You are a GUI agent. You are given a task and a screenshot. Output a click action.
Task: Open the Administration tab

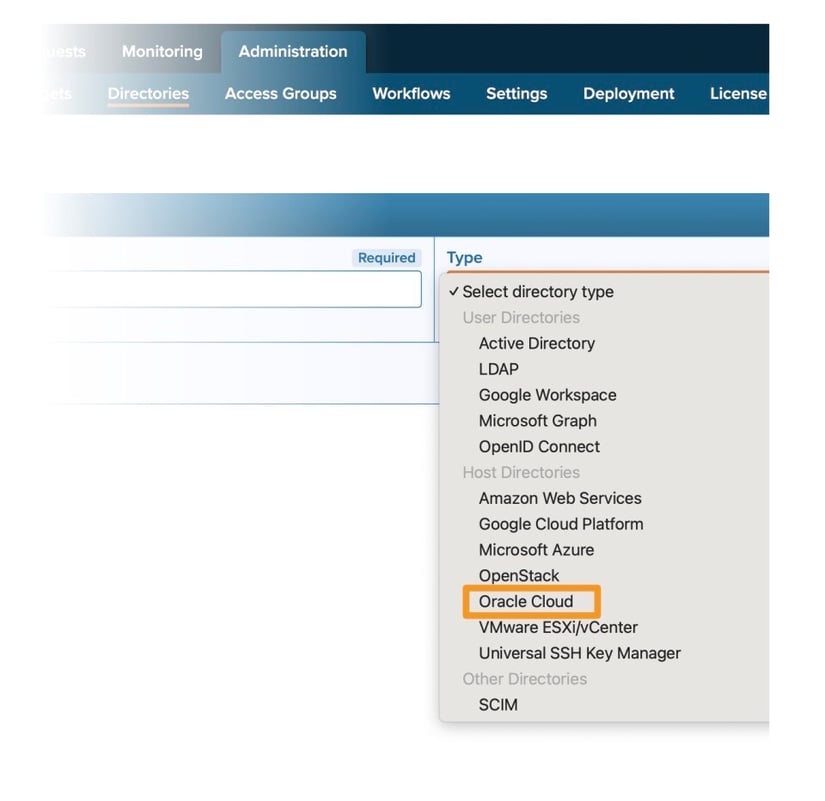pyautogui.click(x=293, y=51)
